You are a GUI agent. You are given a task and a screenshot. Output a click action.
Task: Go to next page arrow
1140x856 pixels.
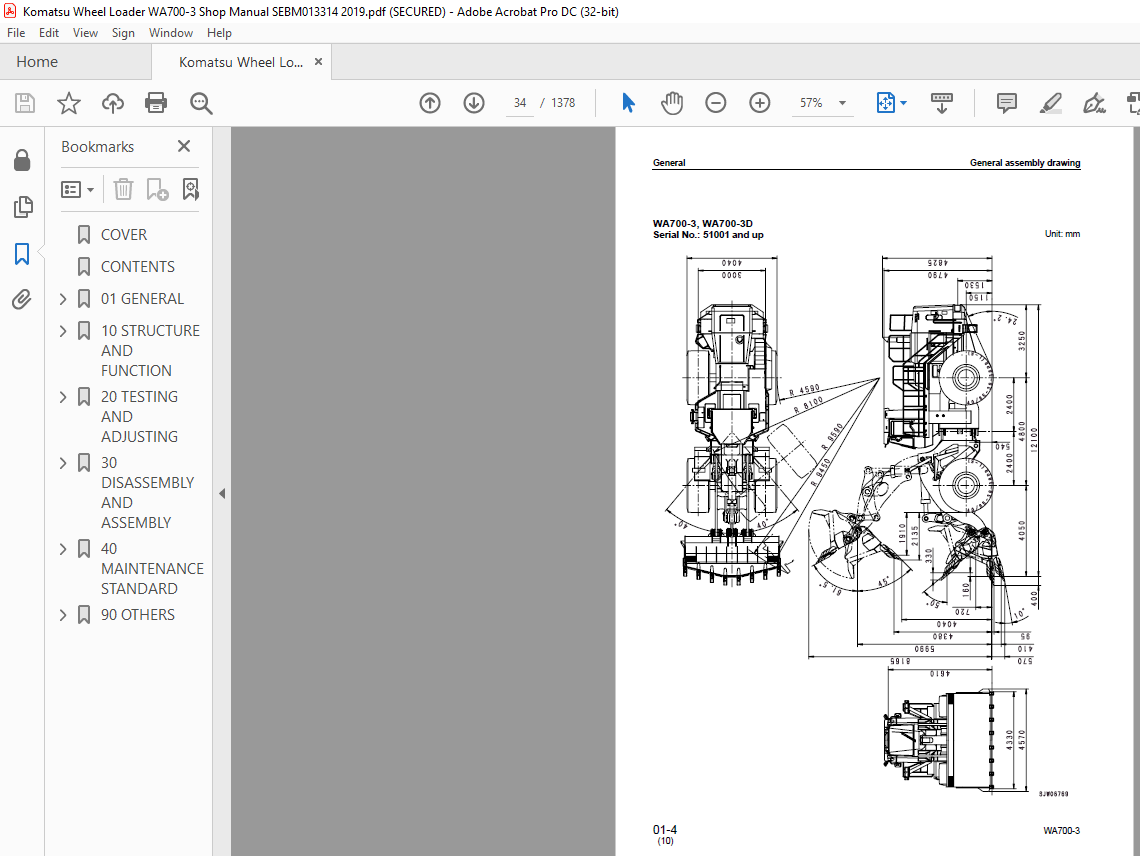[x=474, y=103]
